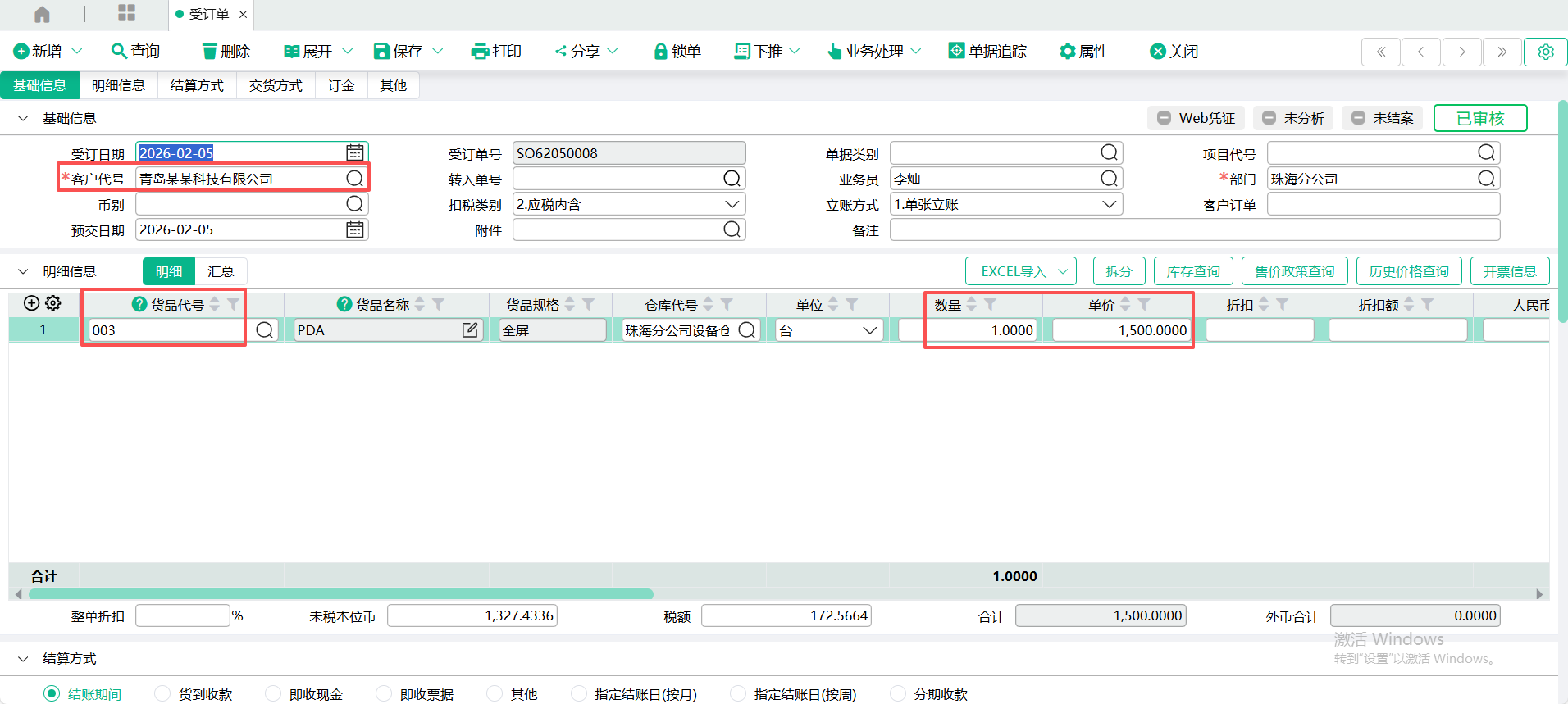Open the calendar picker for 受订日期
Viewport: 1568px width, 704px height.
pos(354,153)
